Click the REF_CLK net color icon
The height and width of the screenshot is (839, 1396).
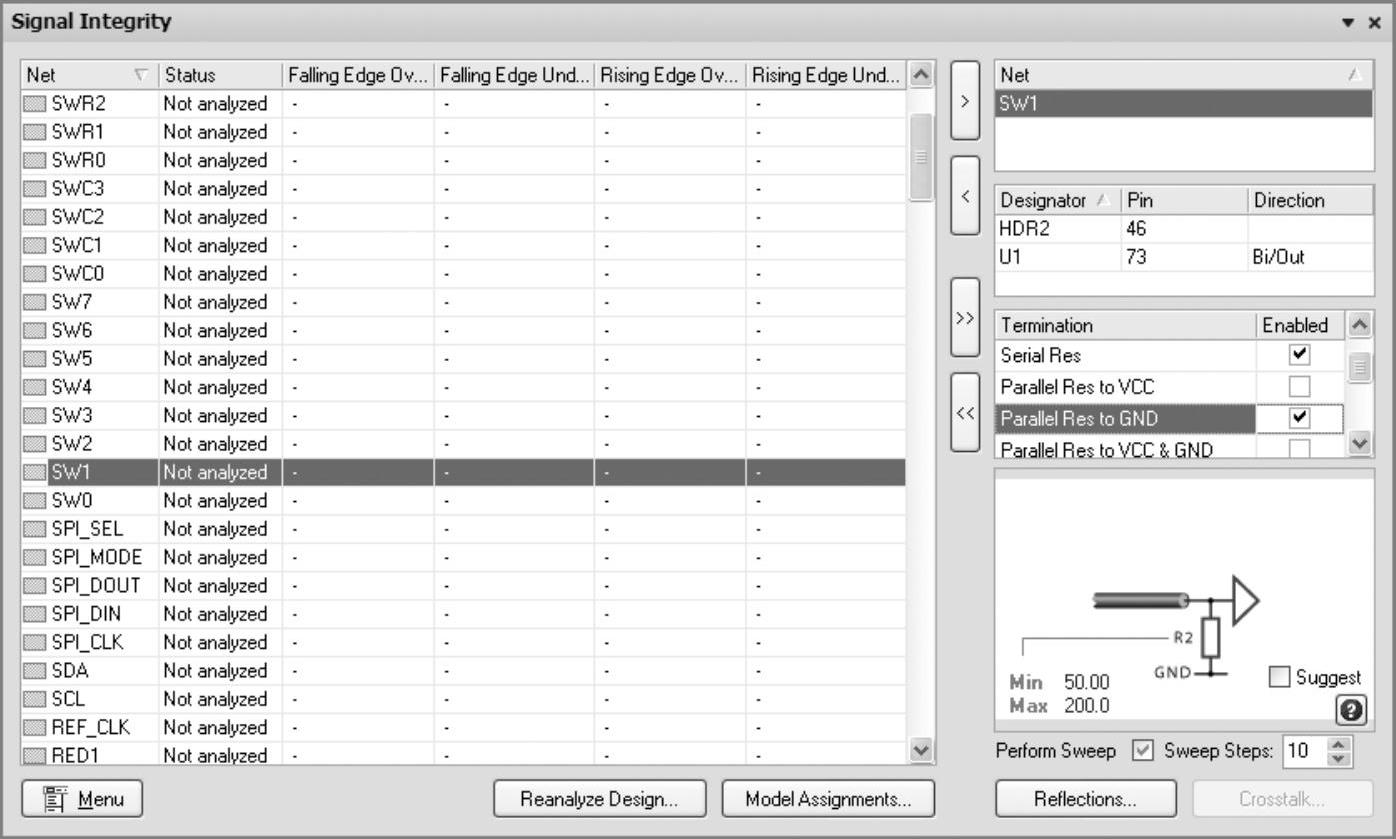tap(36, 727)
